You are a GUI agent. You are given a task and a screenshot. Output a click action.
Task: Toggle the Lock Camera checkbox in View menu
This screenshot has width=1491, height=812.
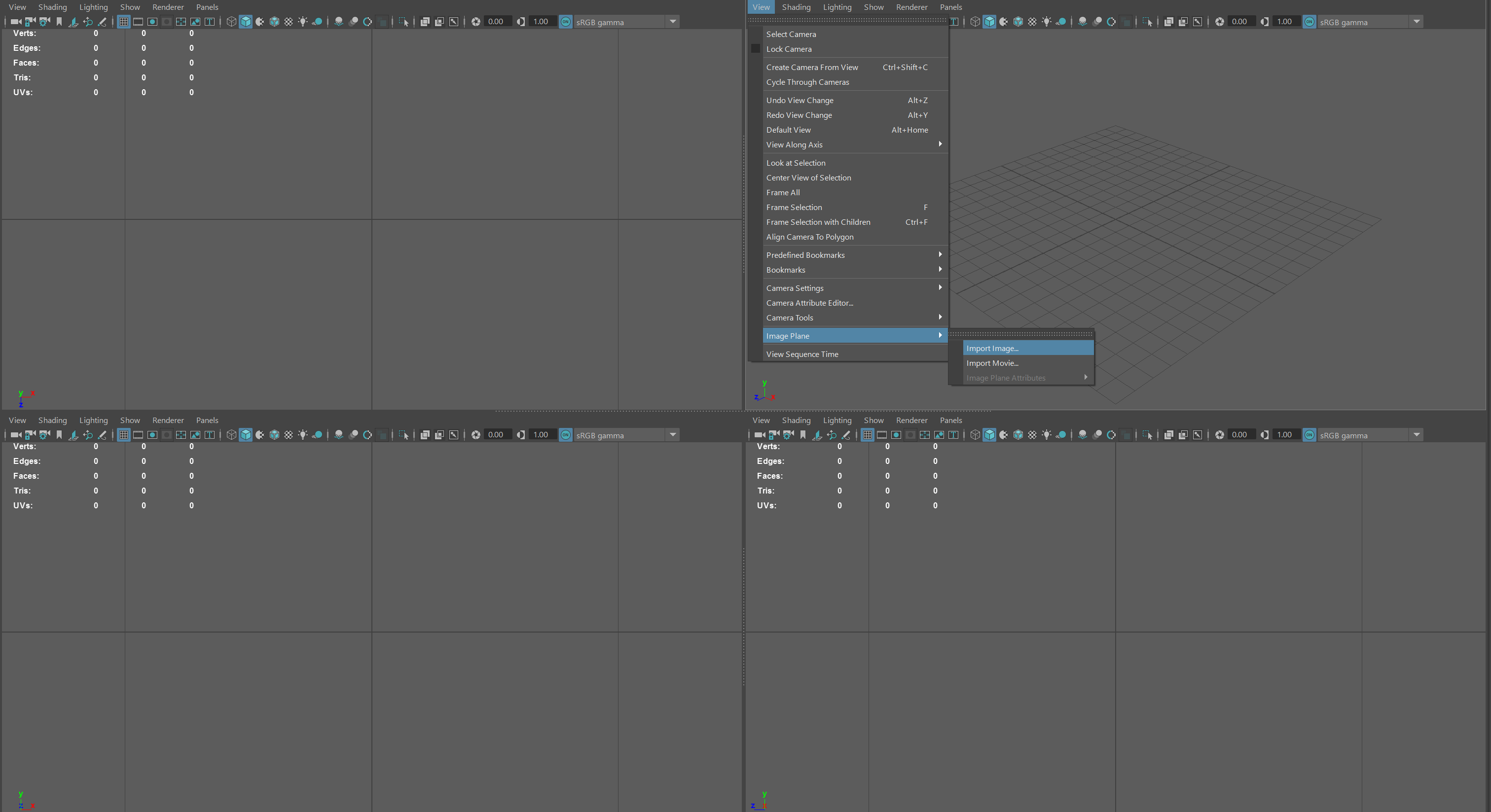pos(755,49)
